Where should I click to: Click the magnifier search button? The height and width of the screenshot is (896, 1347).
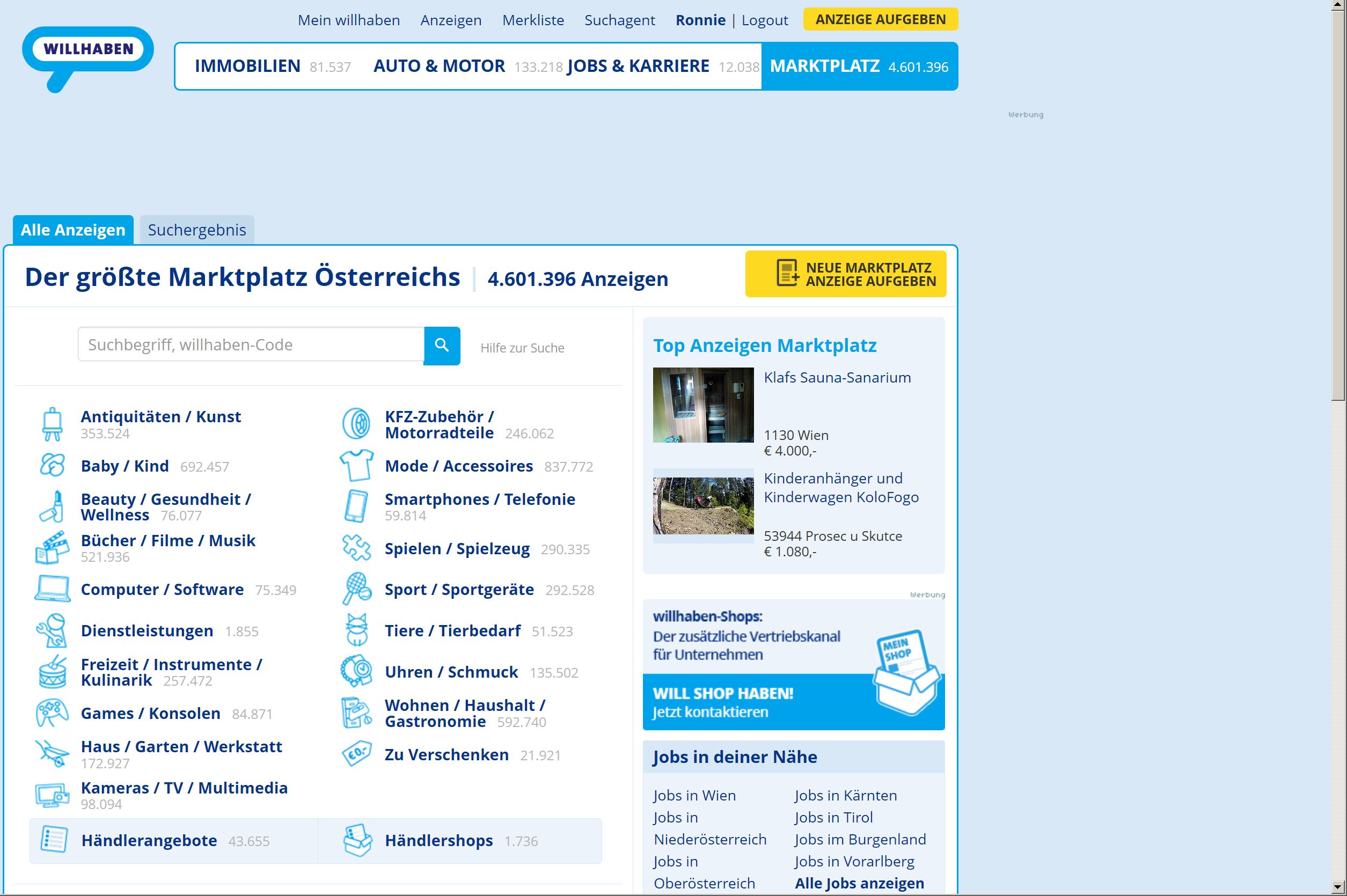coord(442,345)
